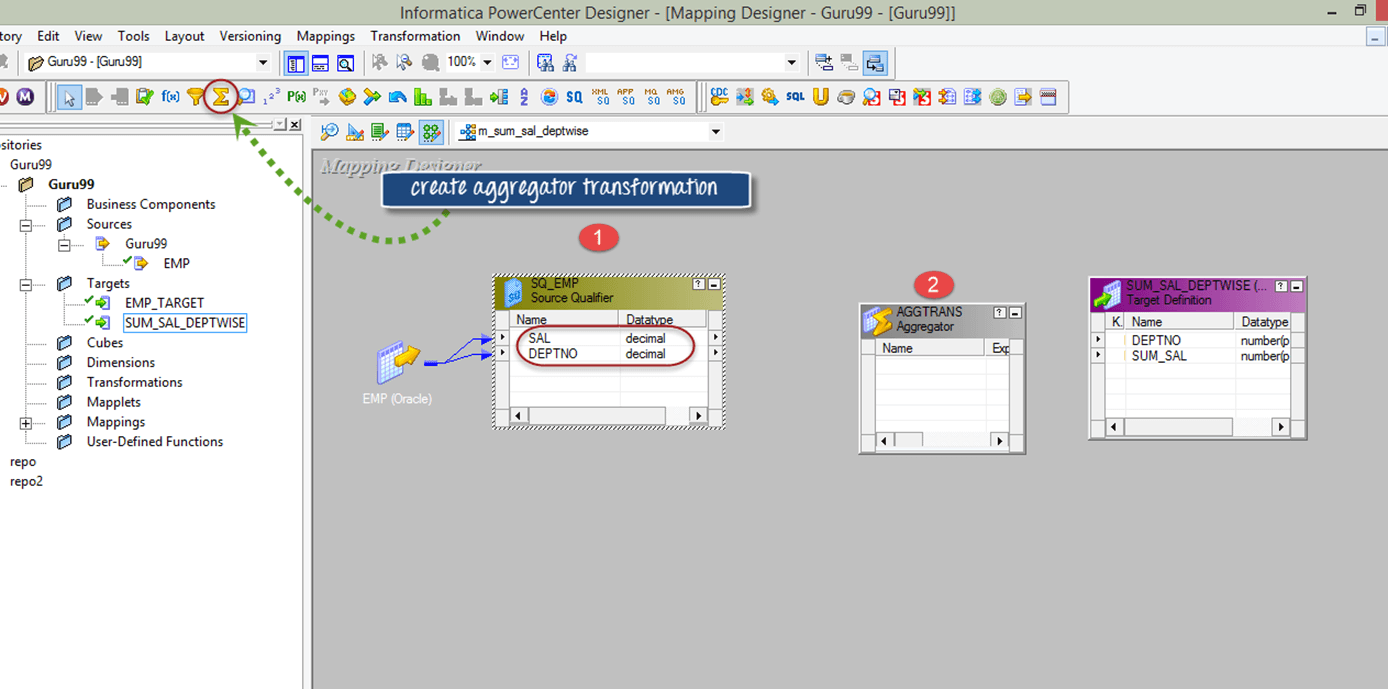The height and width of the screenshot is (689, 1388).
Task: Click the Aggregator transformation sigma icon
Action: [x=221, y=97]
